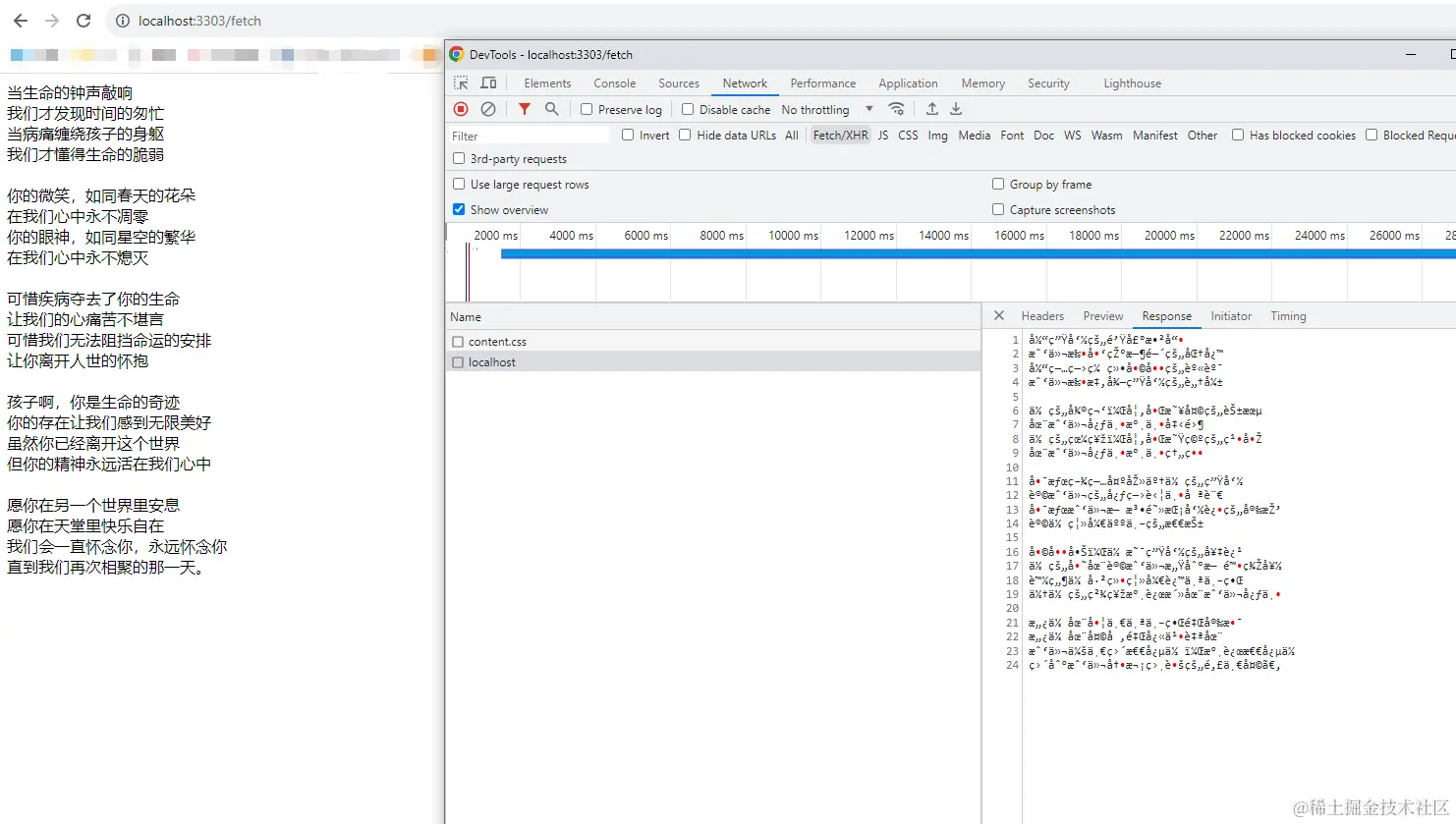Open the No throttling dropdown
Image resolution: width=1456 pixels, height=824 pixels.
[825, 109]
